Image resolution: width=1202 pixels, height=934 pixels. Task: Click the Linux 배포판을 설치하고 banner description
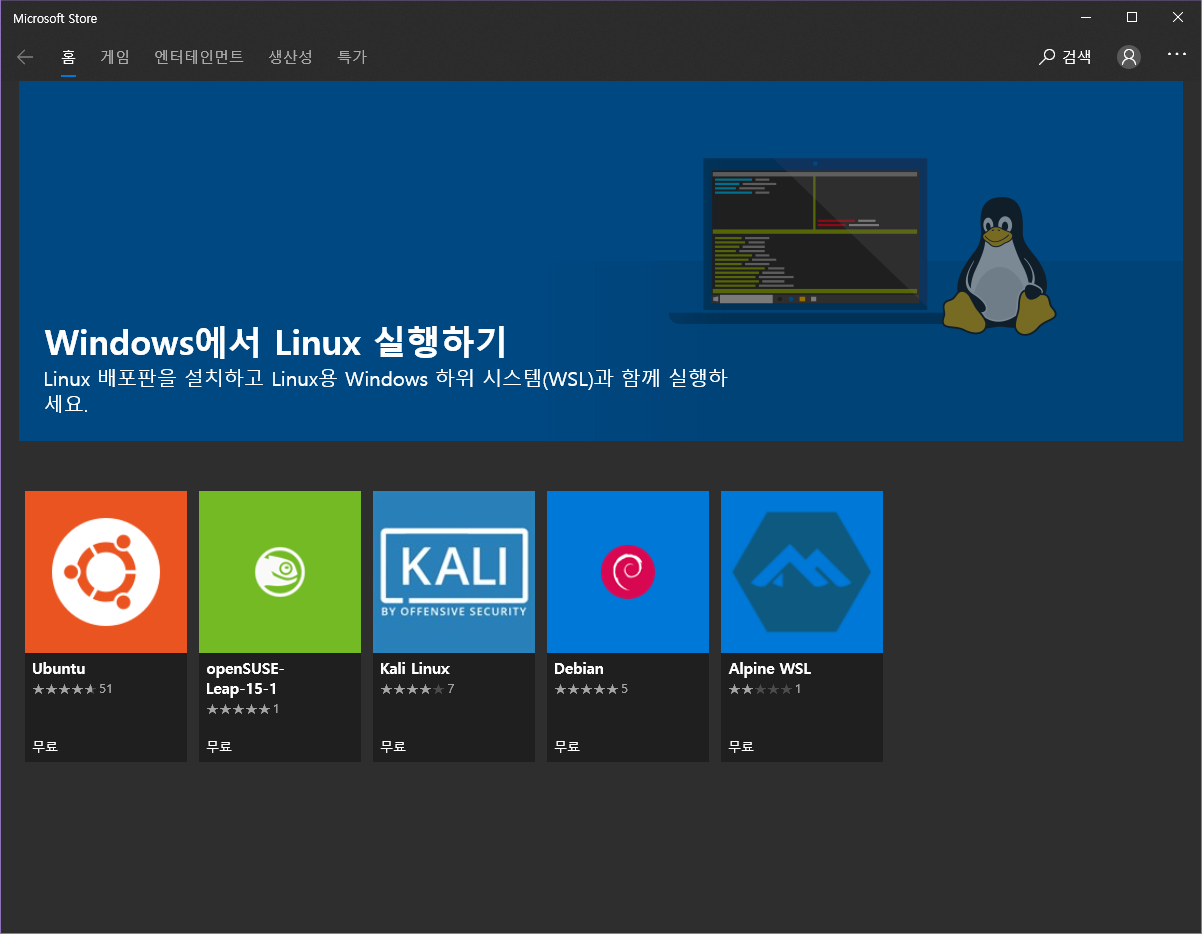point(386,392)
